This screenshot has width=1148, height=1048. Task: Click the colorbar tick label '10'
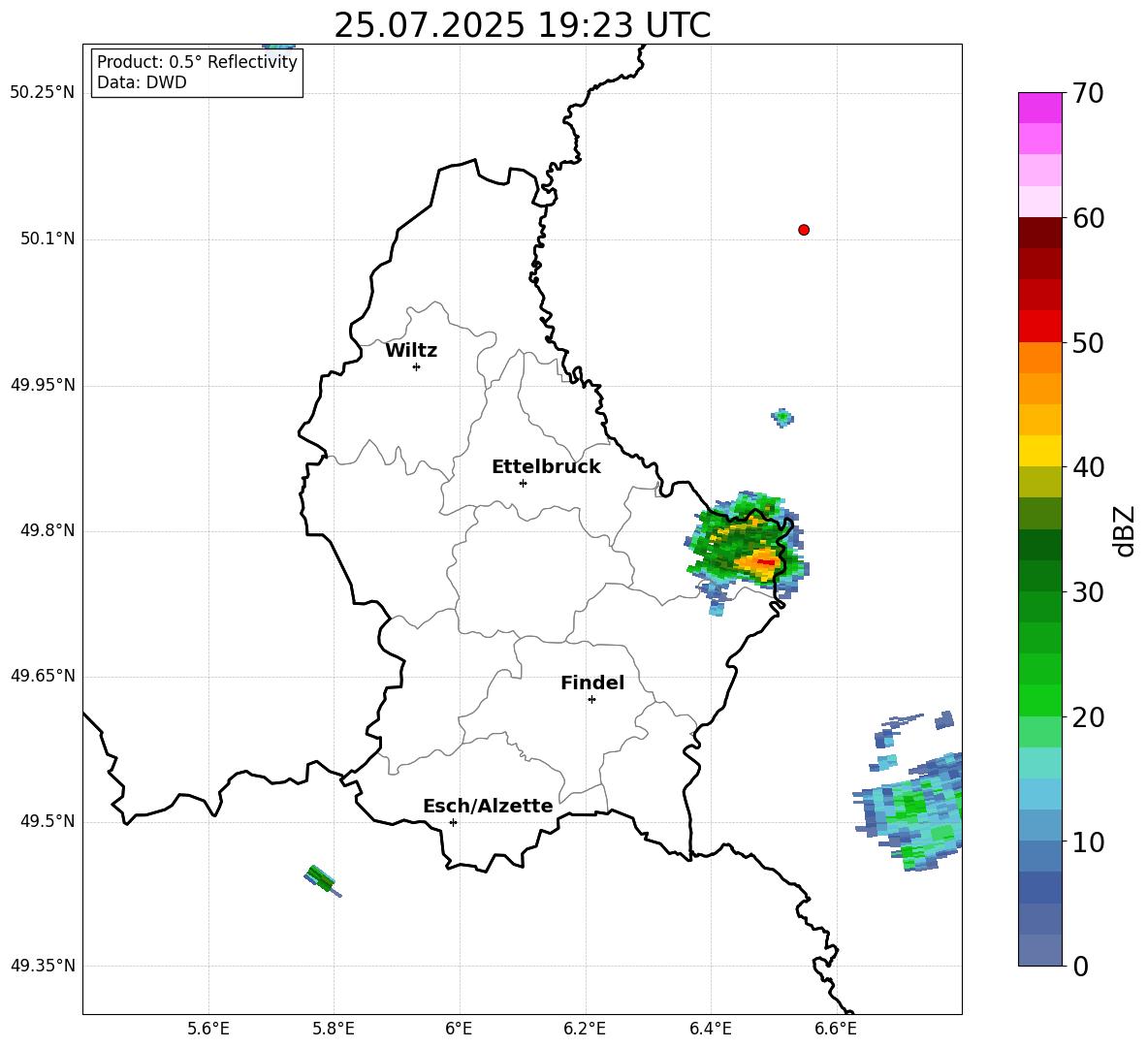pos(1088,842)
